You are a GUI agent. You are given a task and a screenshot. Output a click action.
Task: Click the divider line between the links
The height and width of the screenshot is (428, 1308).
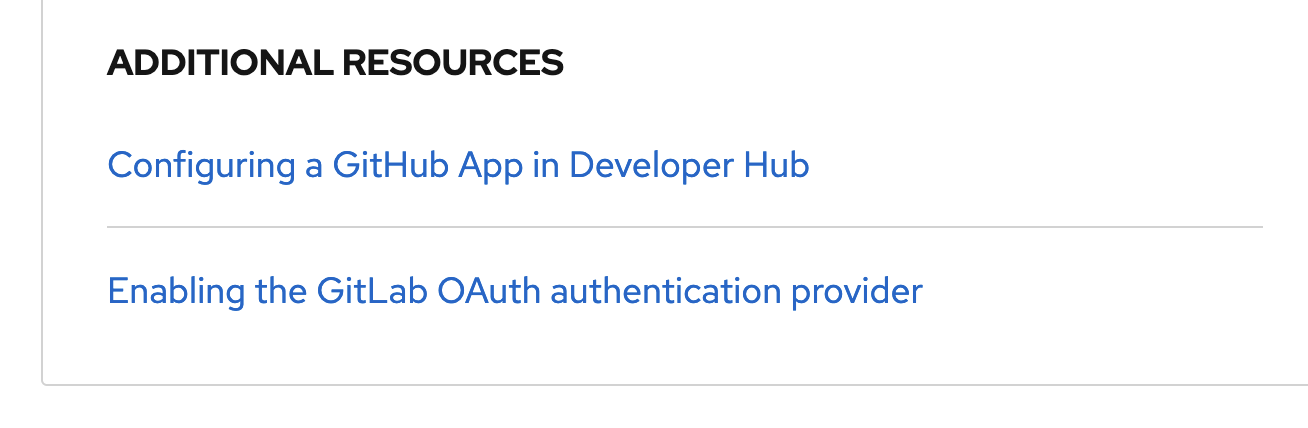pyautogui.click(x=684, y=228)
